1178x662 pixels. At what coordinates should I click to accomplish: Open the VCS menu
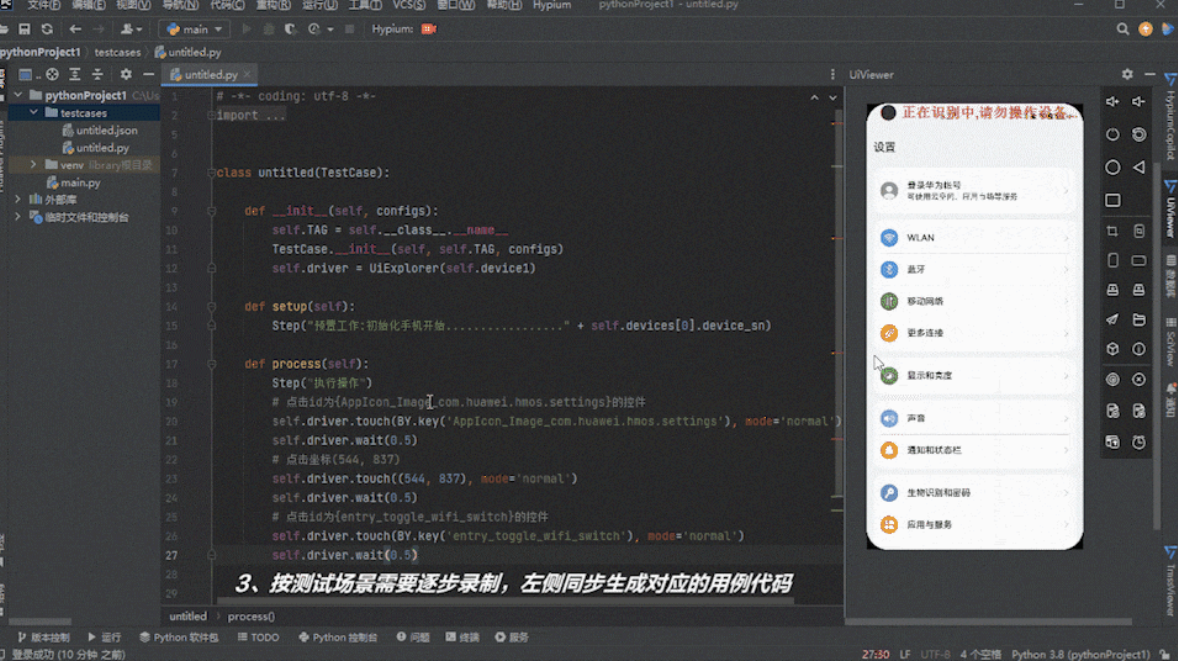coord(408,5)
